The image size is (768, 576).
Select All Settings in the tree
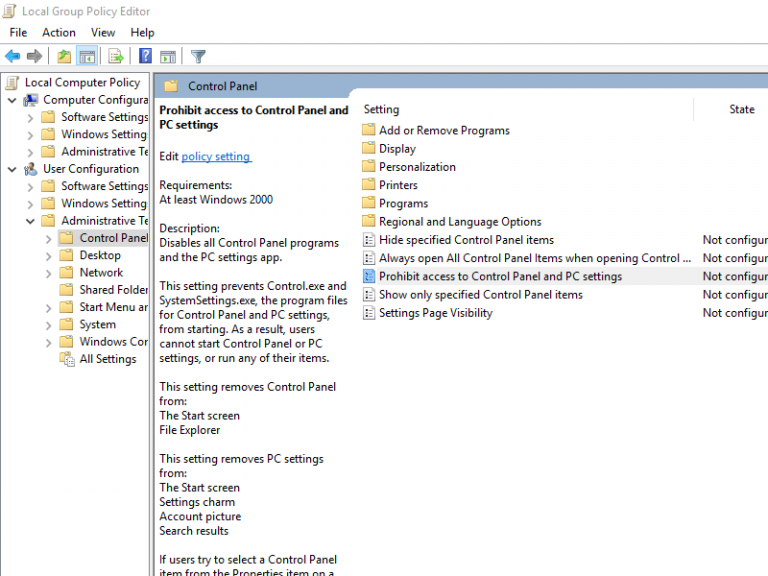click(x=108, y=359)
